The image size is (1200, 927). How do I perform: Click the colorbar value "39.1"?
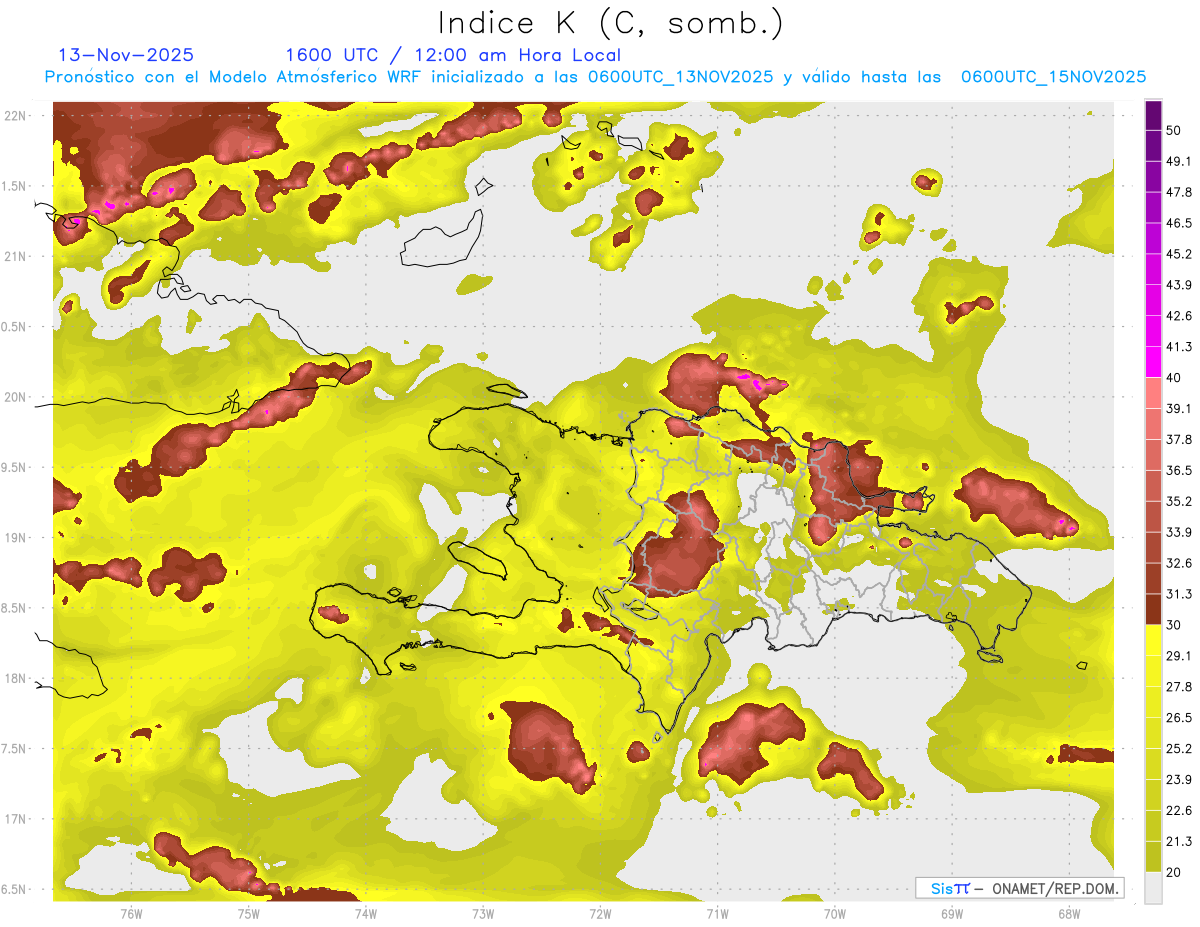click(1179, 408)
